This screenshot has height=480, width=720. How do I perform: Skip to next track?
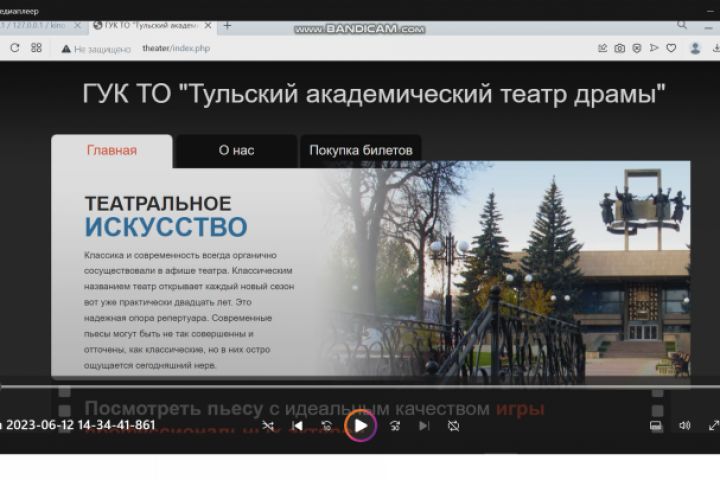coord(424,426)
